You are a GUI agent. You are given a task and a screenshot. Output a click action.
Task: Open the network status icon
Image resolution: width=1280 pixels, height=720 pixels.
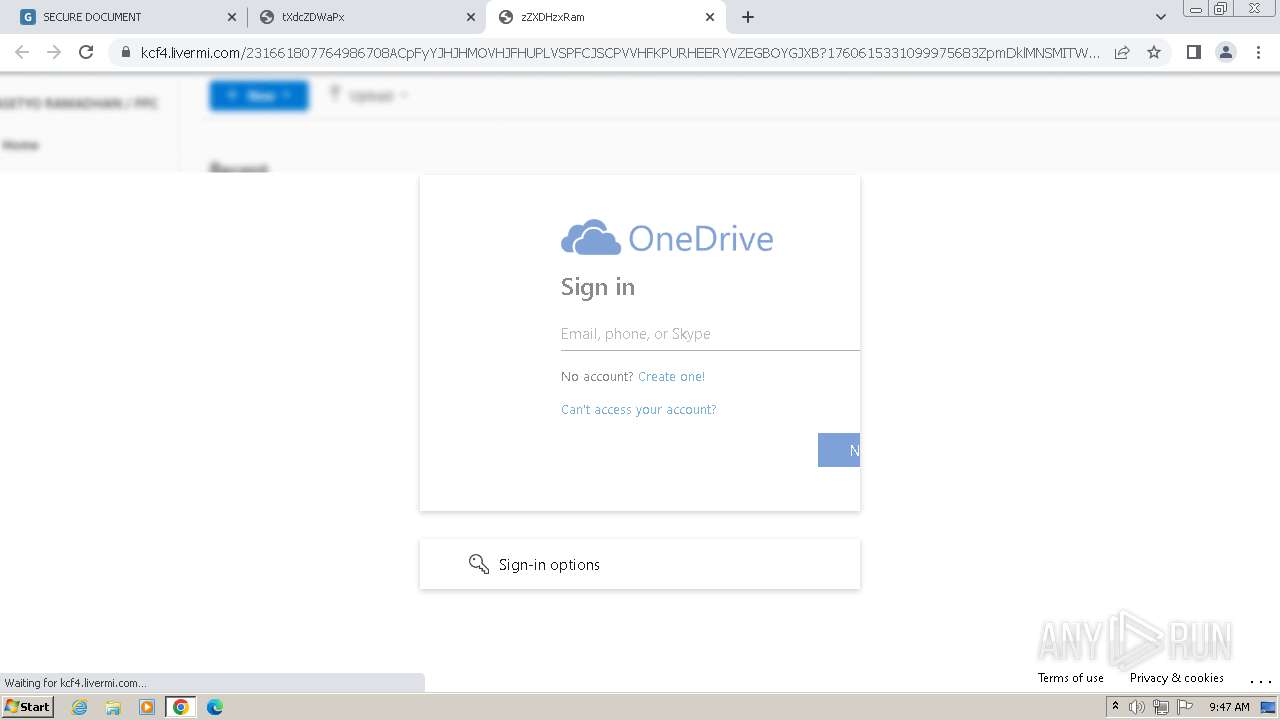tap(1160, 707)
